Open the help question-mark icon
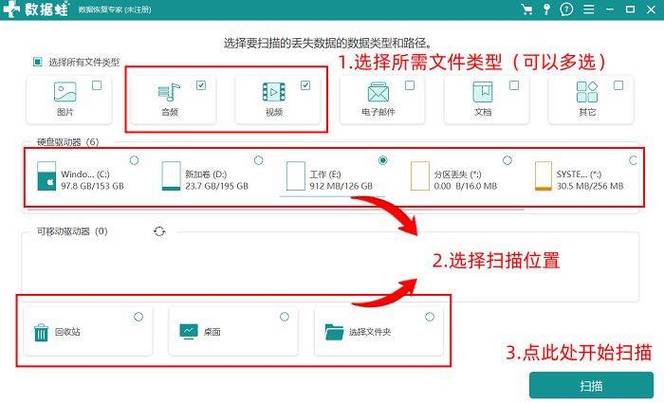Image resolution: width=664 pixels, height=403 pixels. (566, 9)
